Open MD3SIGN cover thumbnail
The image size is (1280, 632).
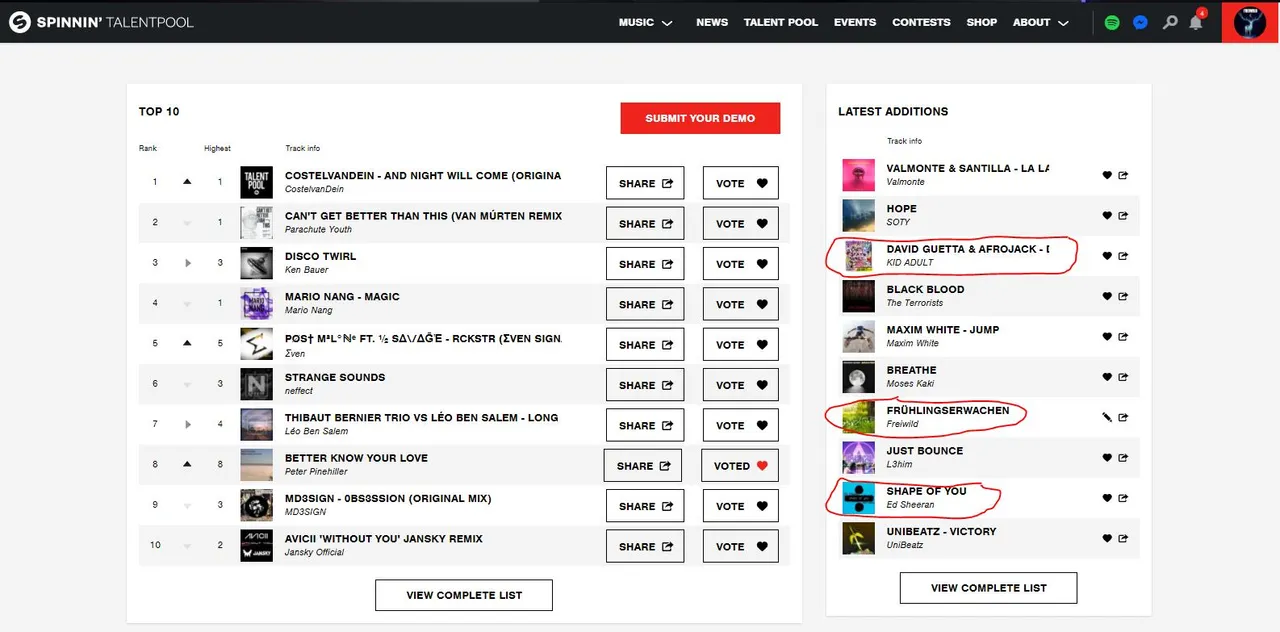pyautogui.click(x=257, y=506)
